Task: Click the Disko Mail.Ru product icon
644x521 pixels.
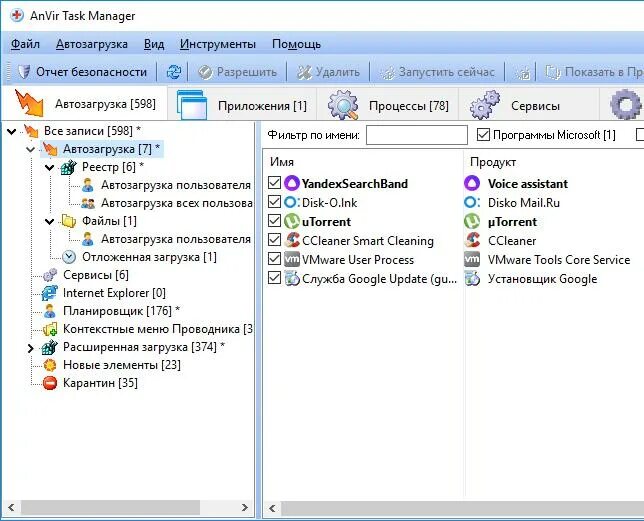Action: 472,202
